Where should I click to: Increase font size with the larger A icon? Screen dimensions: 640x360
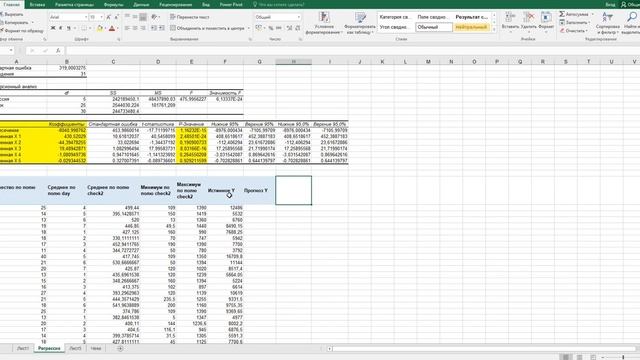coord(109,17)
